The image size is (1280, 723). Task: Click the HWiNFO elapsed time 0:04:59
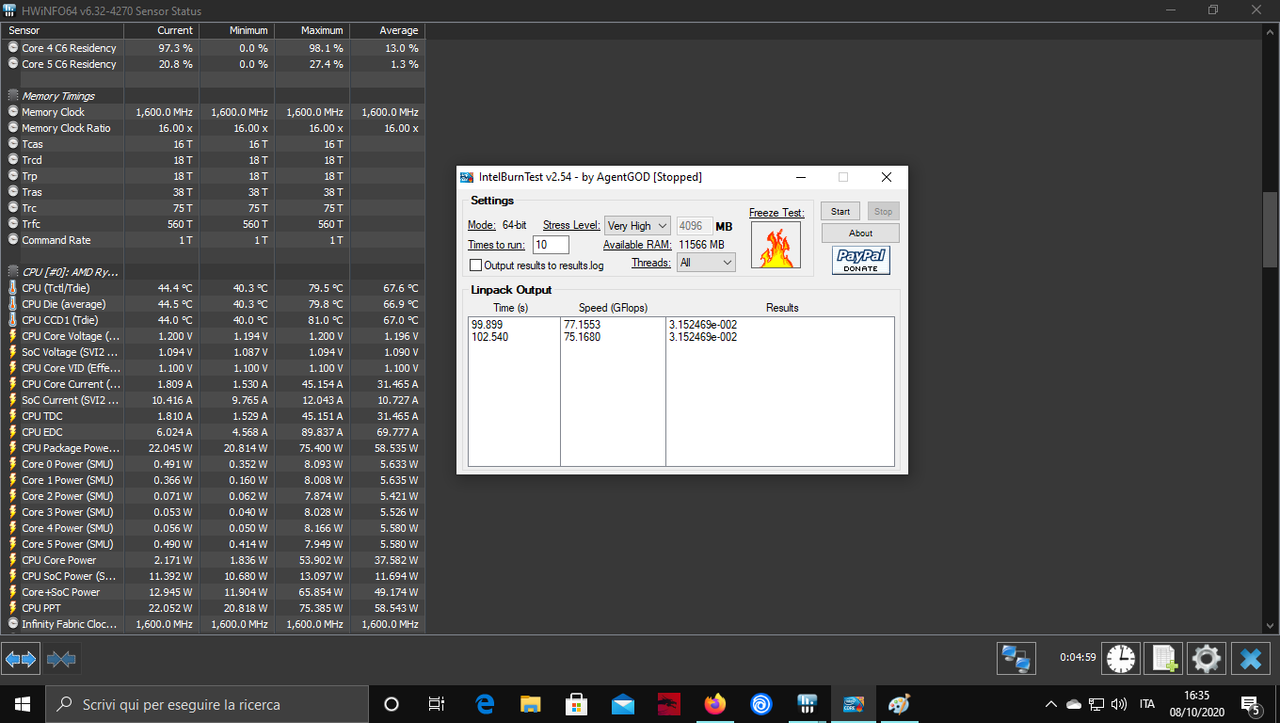1078,658
